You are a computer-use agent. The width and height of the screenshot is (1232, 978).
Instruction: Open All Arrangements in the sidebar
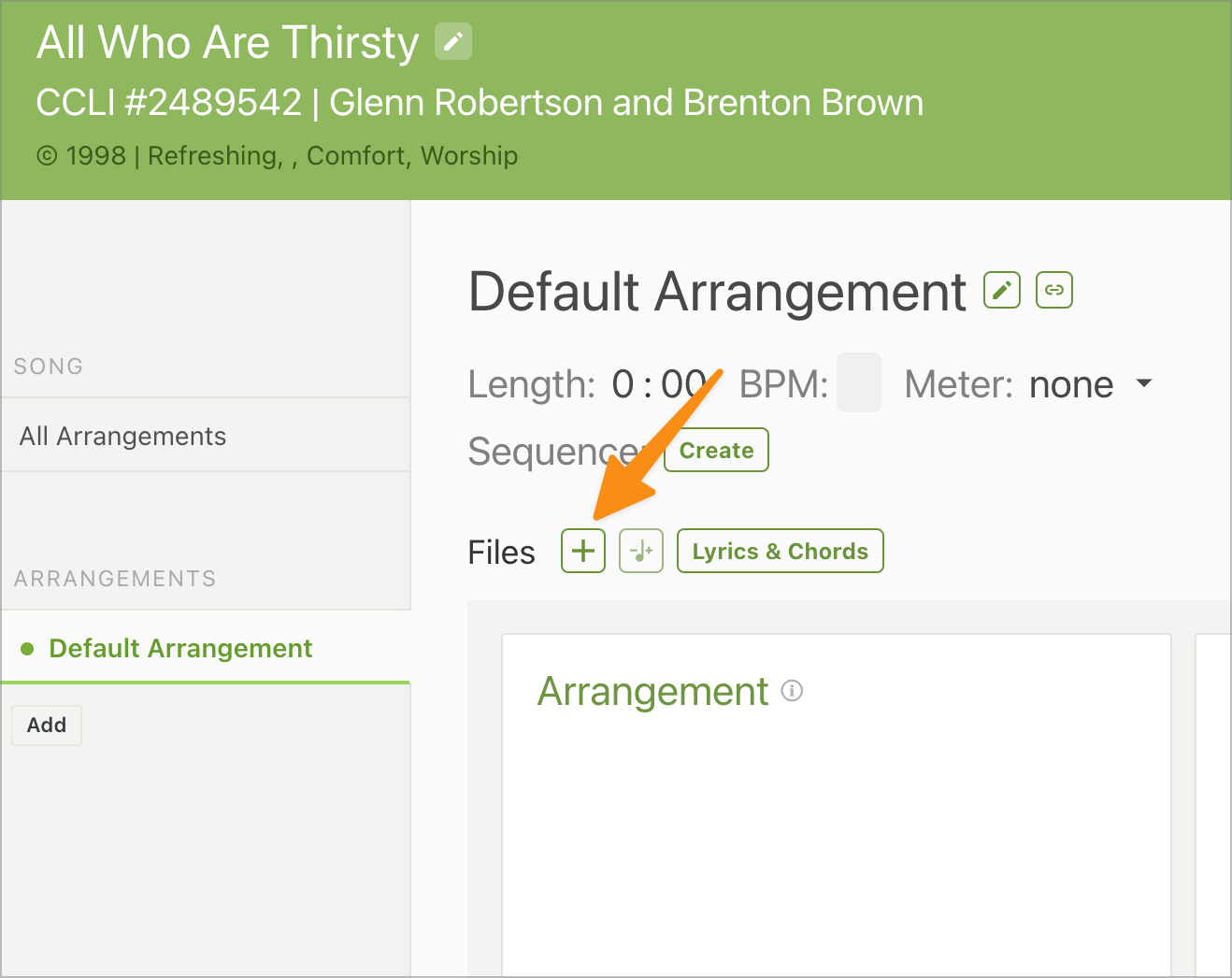(x=122, y=436)
